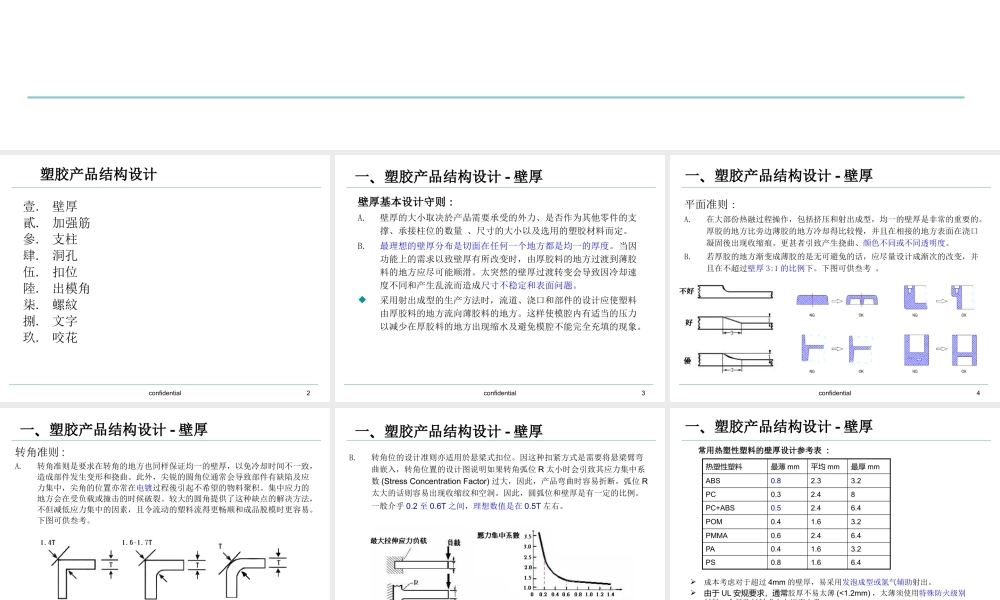Click the ABS row label in the table
1000x600 pixels.
click(x=713, y=481)
